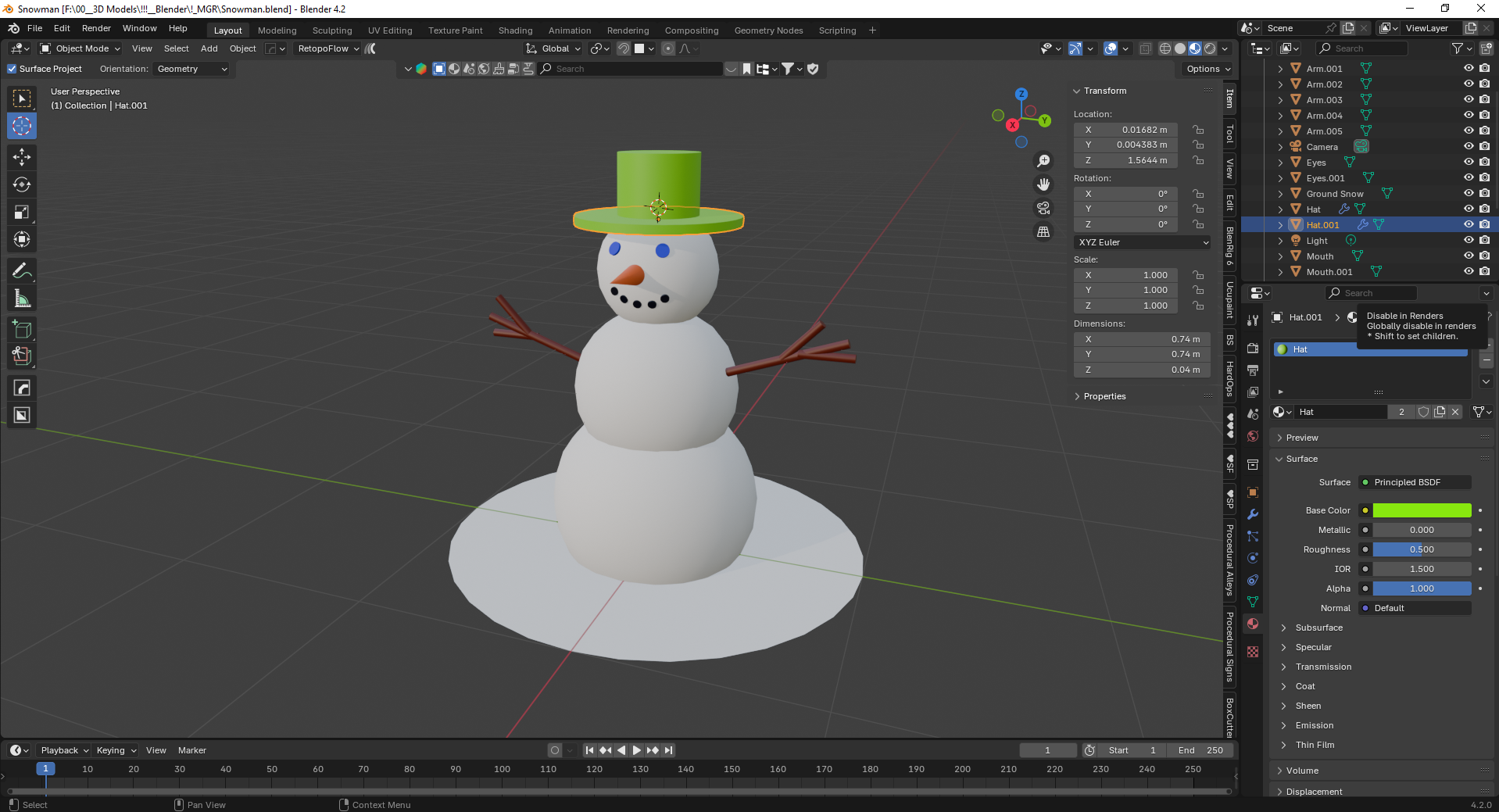Hide the Camera object in viewport
This screenshot has height=812, width=1499.
tap(1469, 147)
